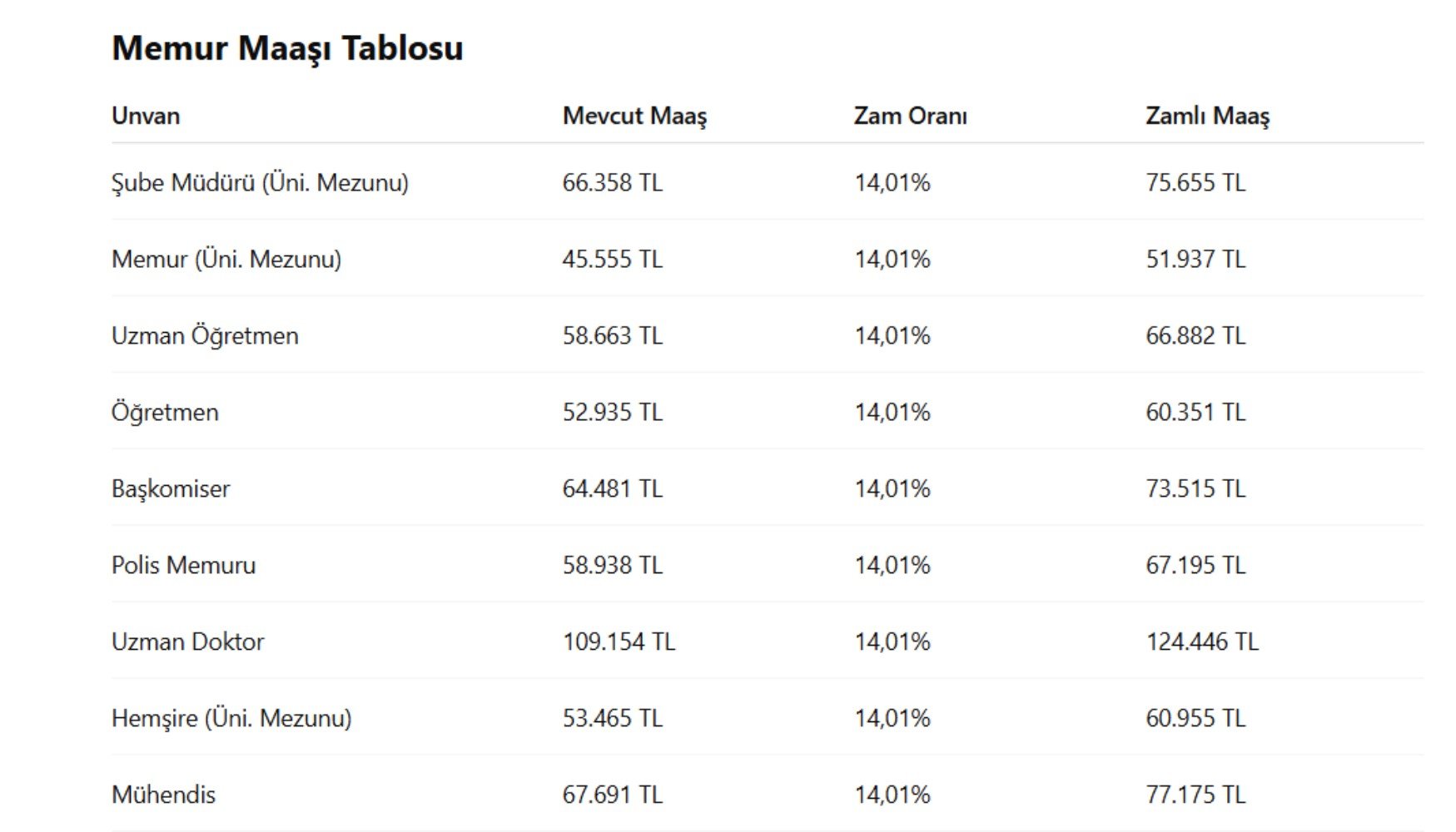Select the 66.358 TL current salary cell

(613, 182)
